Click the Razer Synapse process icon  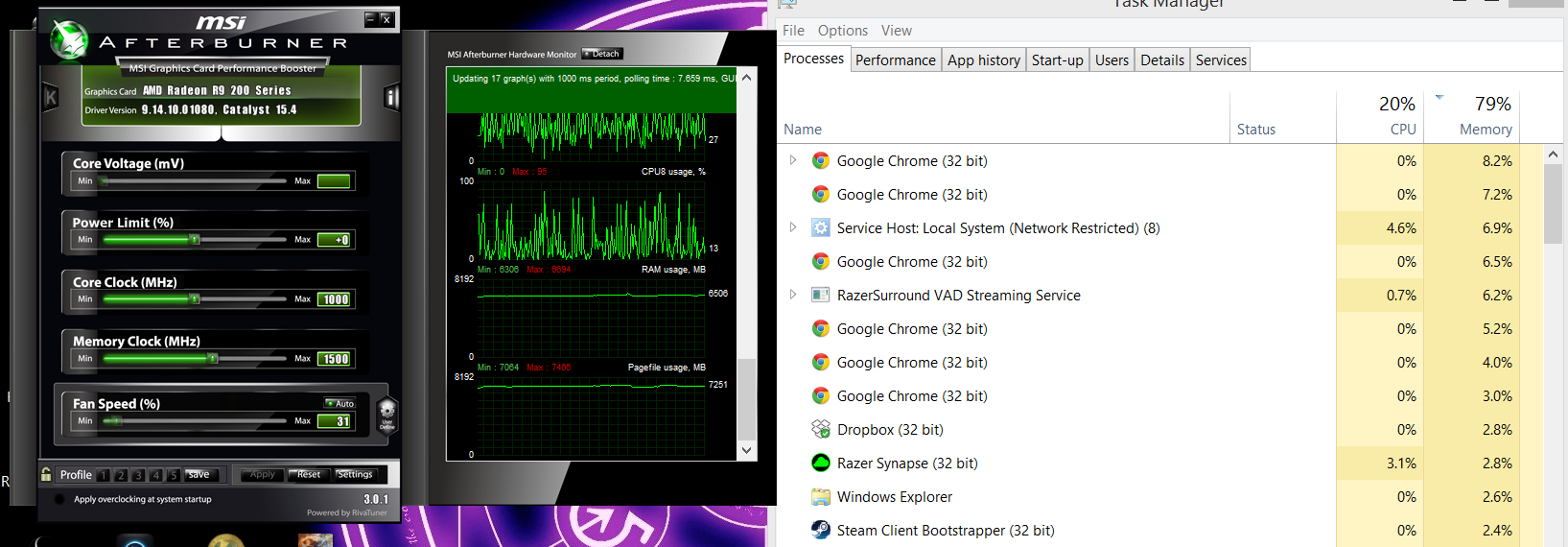click(821, 463)
